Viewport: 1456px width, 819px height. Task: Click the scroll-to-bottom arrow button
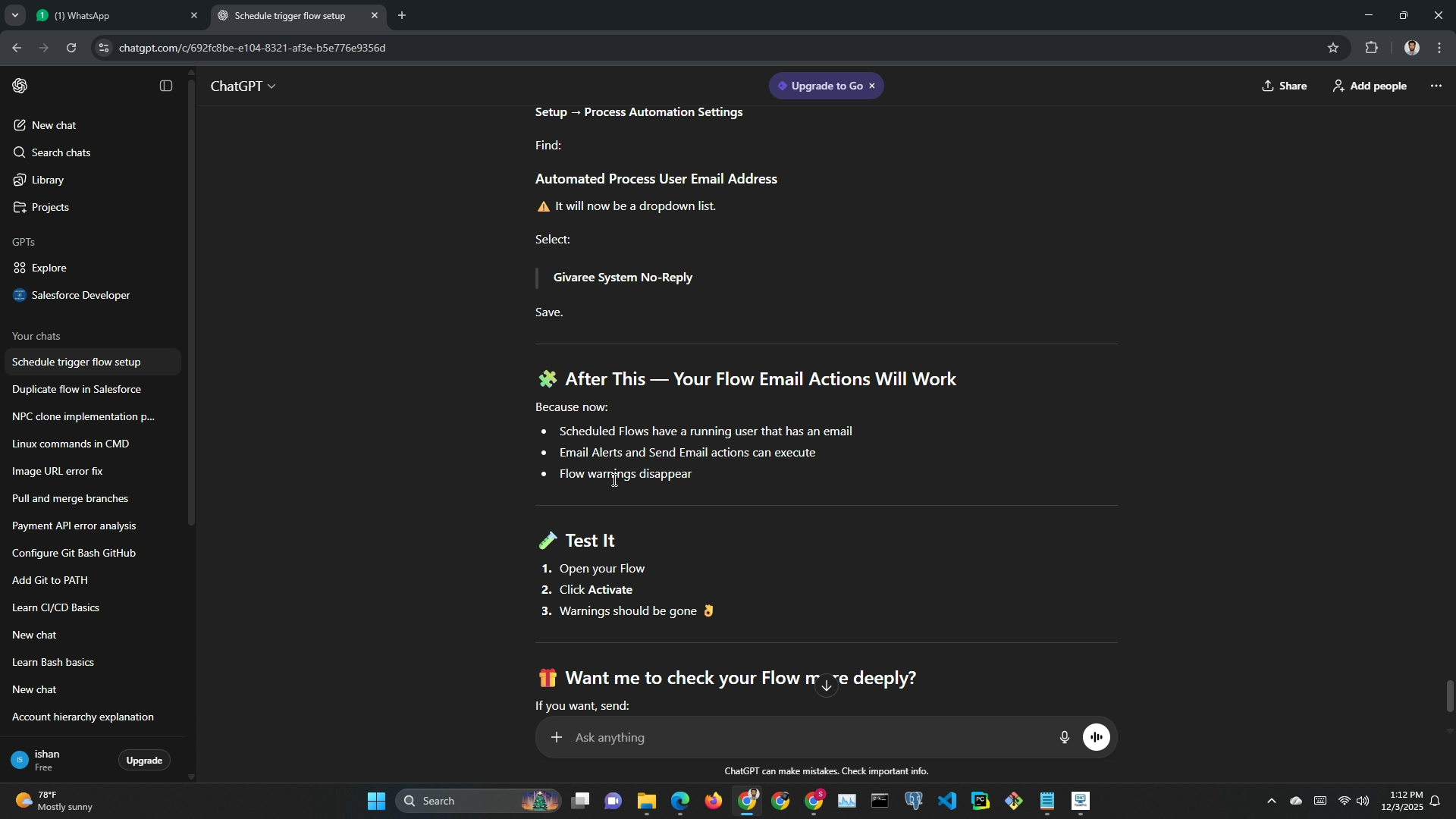827,686
